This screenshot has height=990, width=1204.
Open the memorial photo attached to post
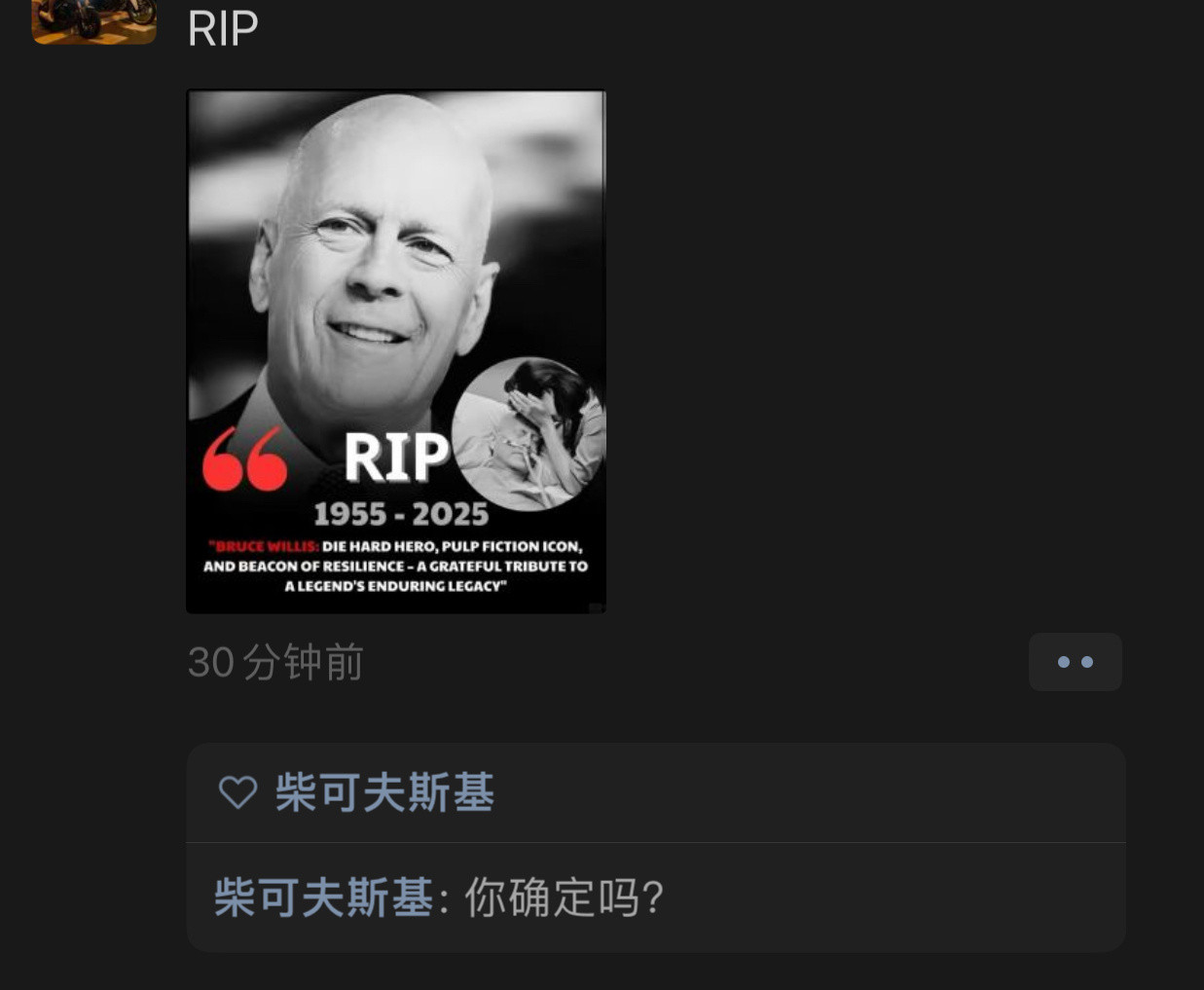coord(396,351)
